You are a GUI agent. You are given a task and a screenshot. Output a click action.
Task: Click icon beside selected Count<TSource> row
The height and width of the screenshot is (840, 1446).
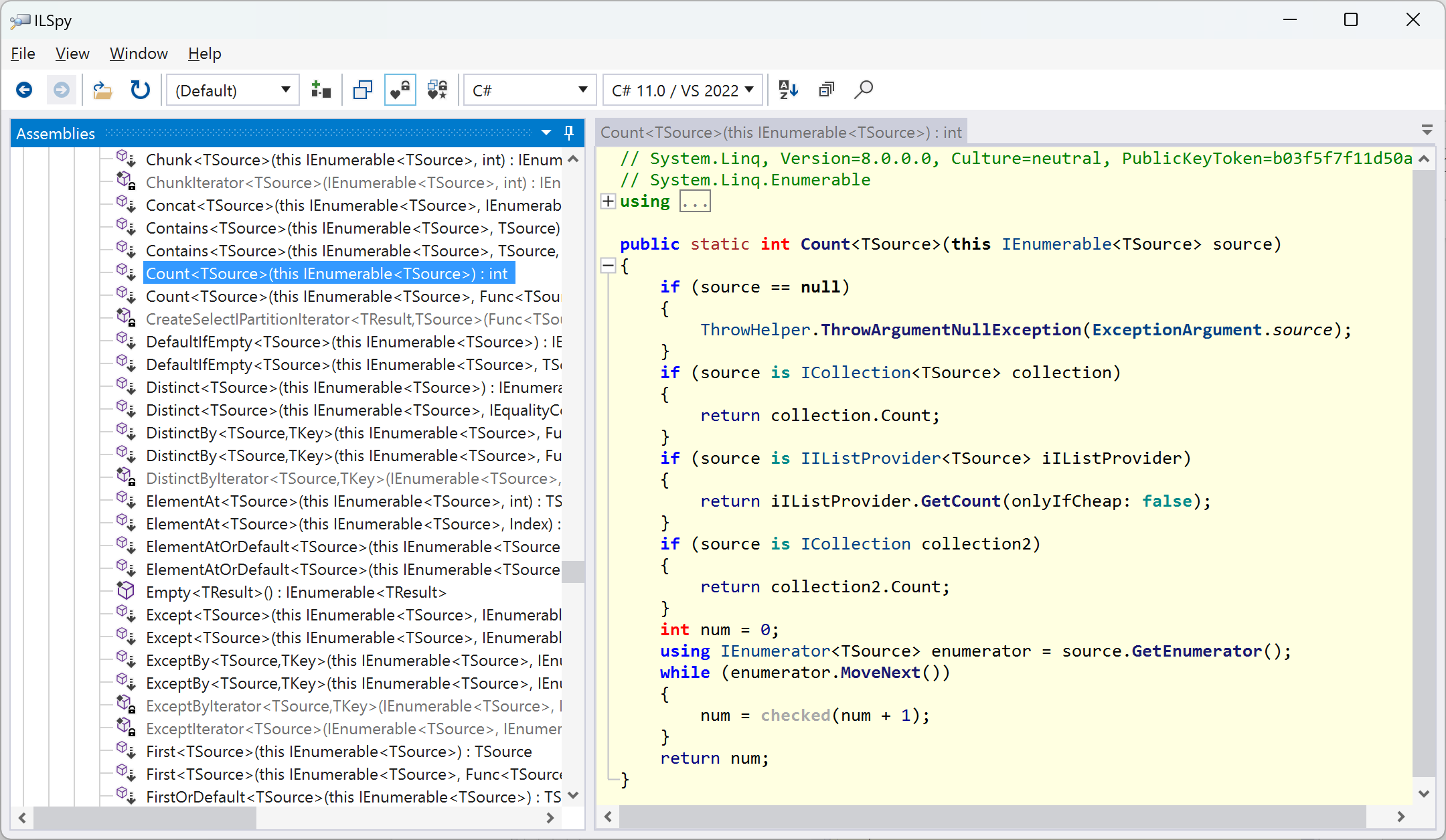pos(126,272)
